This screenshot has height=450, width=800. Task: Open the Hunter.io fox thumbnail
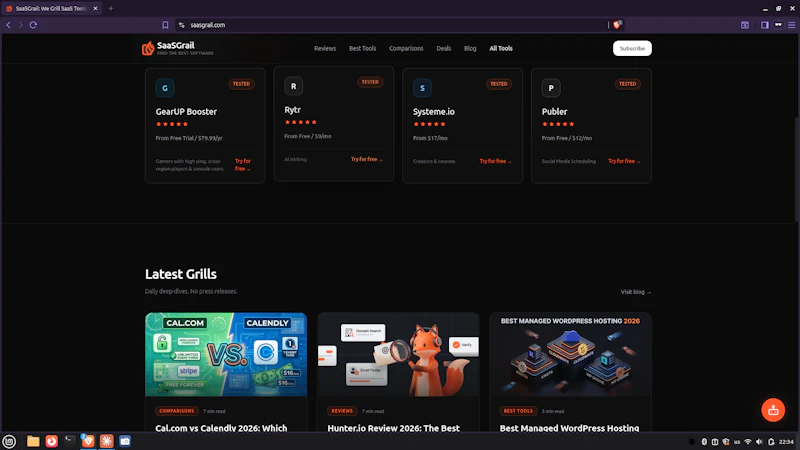(398, 355)
